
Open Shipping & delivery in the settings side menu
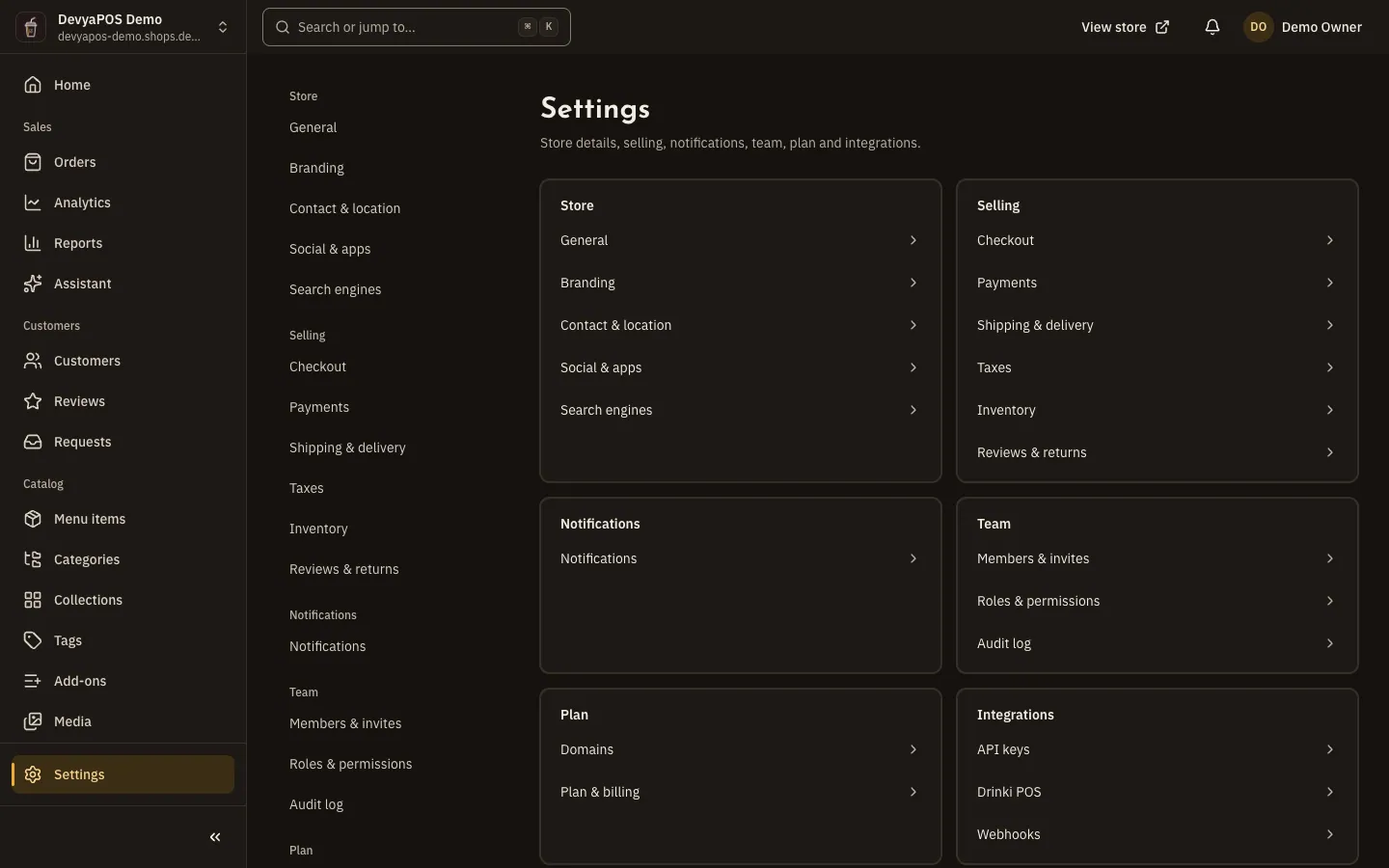click(347, 448)
